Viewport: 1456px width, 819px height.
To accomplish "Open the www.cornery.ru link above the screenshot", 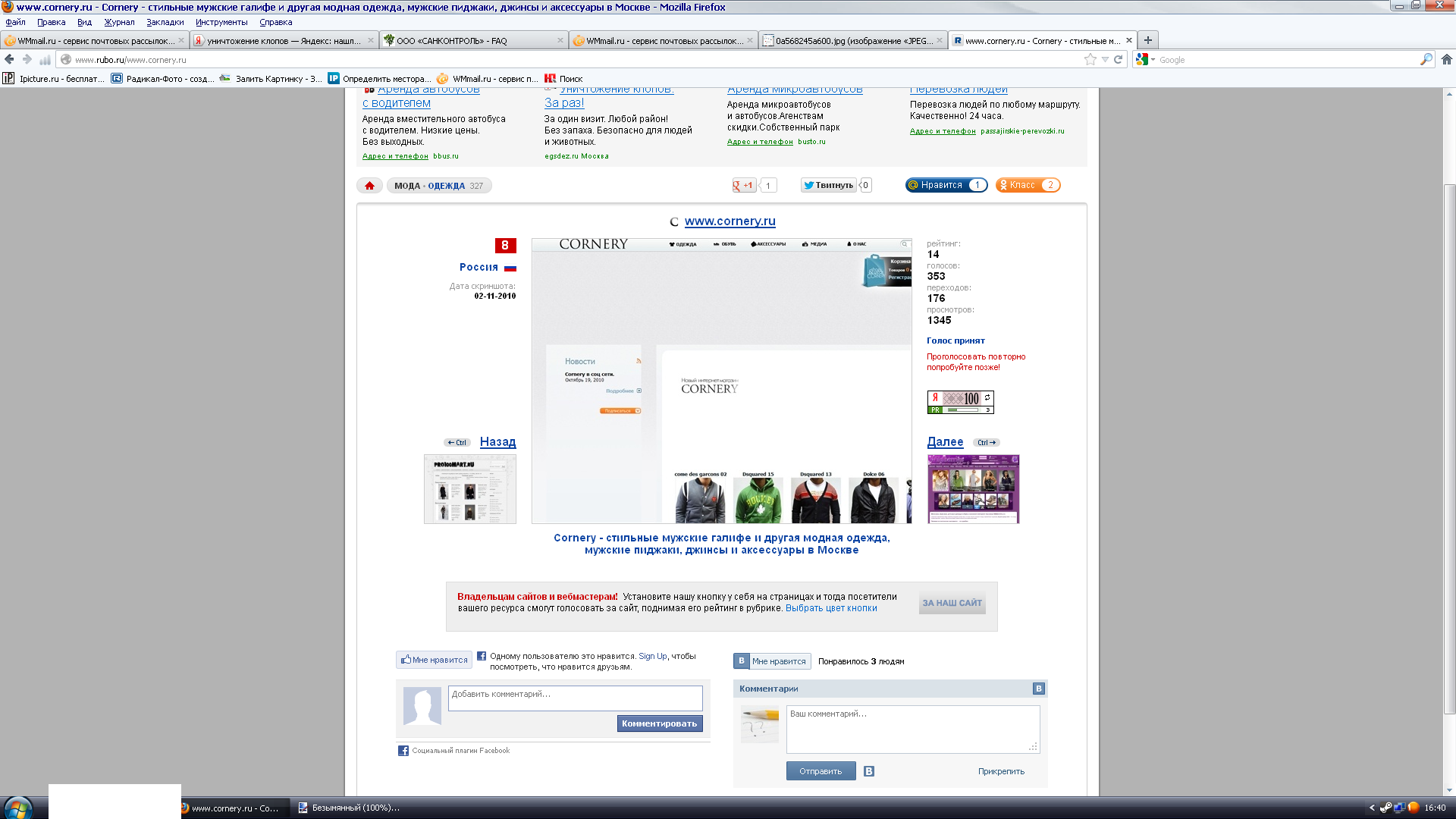I will coord(730,221).
